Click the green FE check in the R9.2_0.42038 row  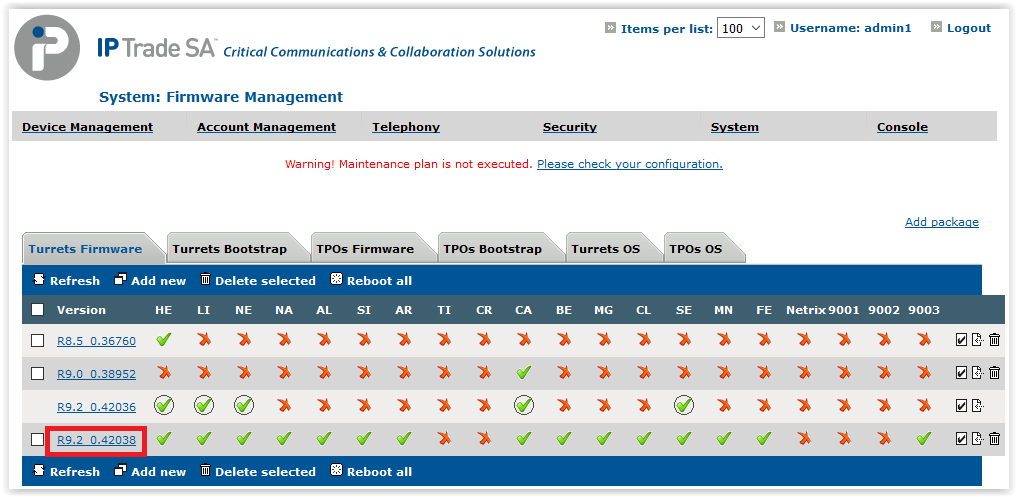(764, 439)
